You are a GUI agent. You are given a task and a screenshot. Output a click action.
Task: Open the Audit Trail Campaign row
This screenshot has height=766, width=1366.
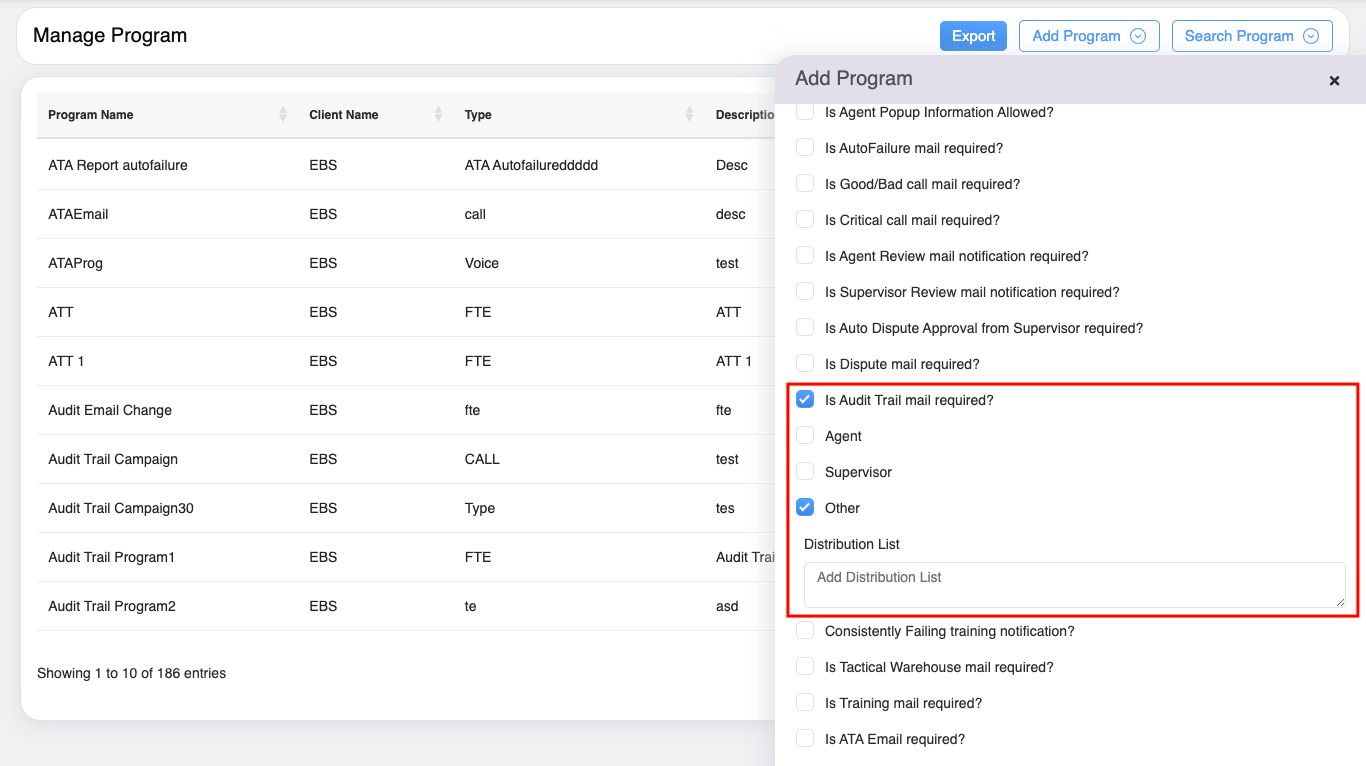[x=113, y=459]
